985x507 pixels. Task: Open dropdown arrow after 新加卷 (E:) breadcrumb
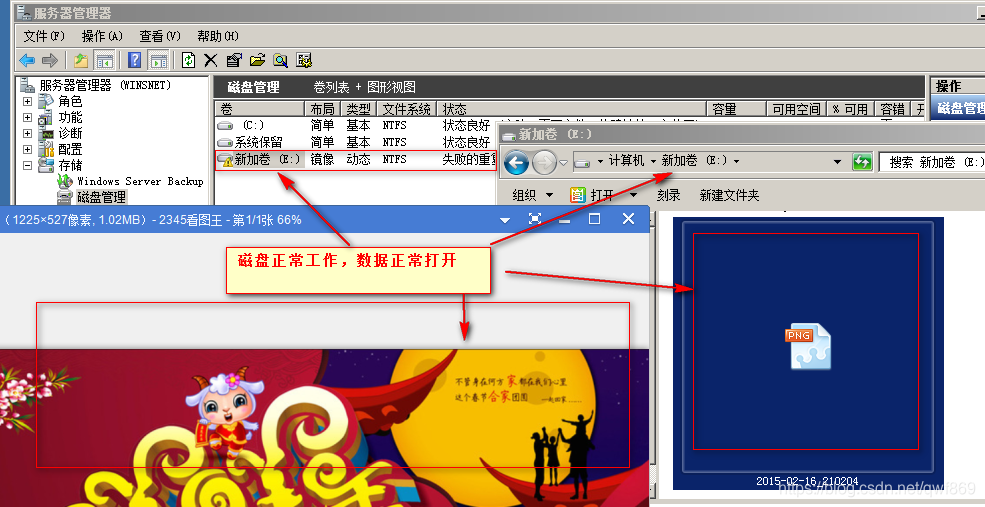[x=736, y=161]
